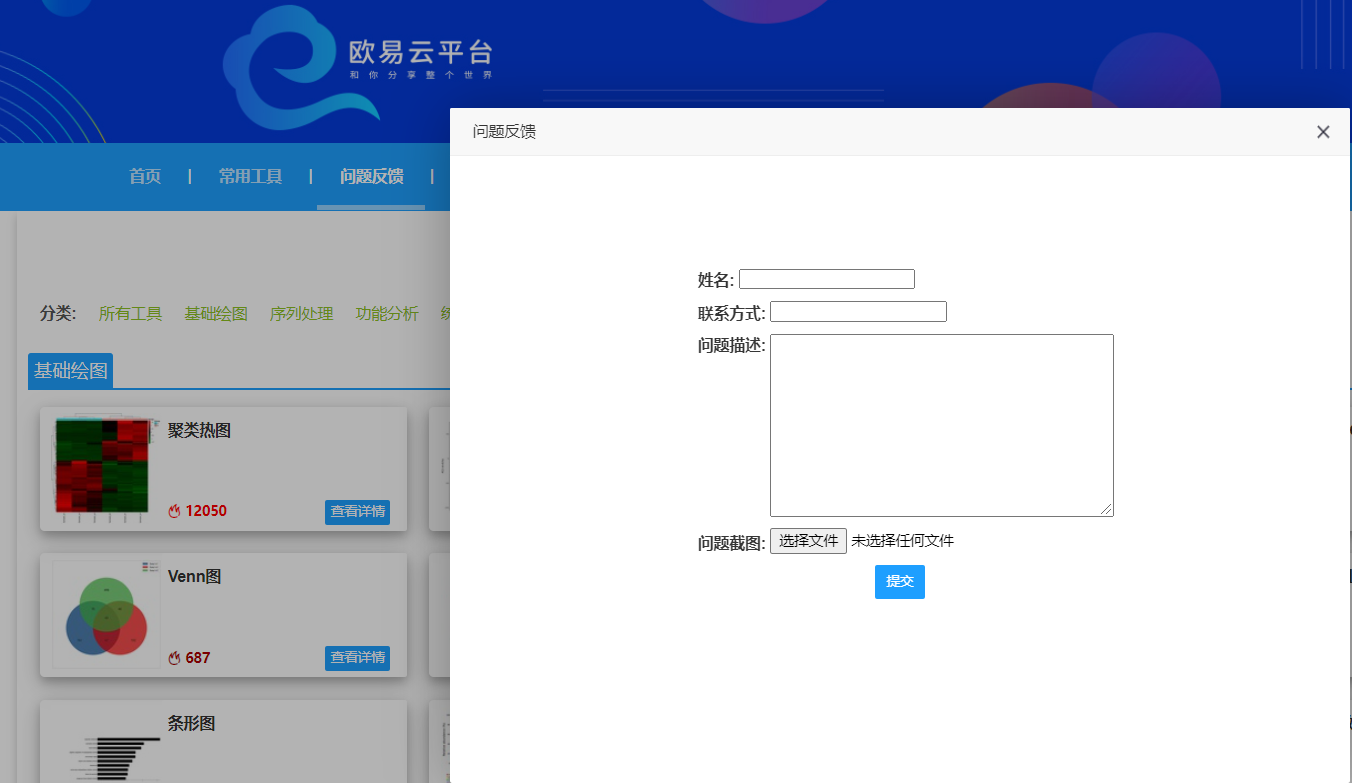Filter by 所有工具 category
The image size is (1352, 783).
tap(130, 314)
